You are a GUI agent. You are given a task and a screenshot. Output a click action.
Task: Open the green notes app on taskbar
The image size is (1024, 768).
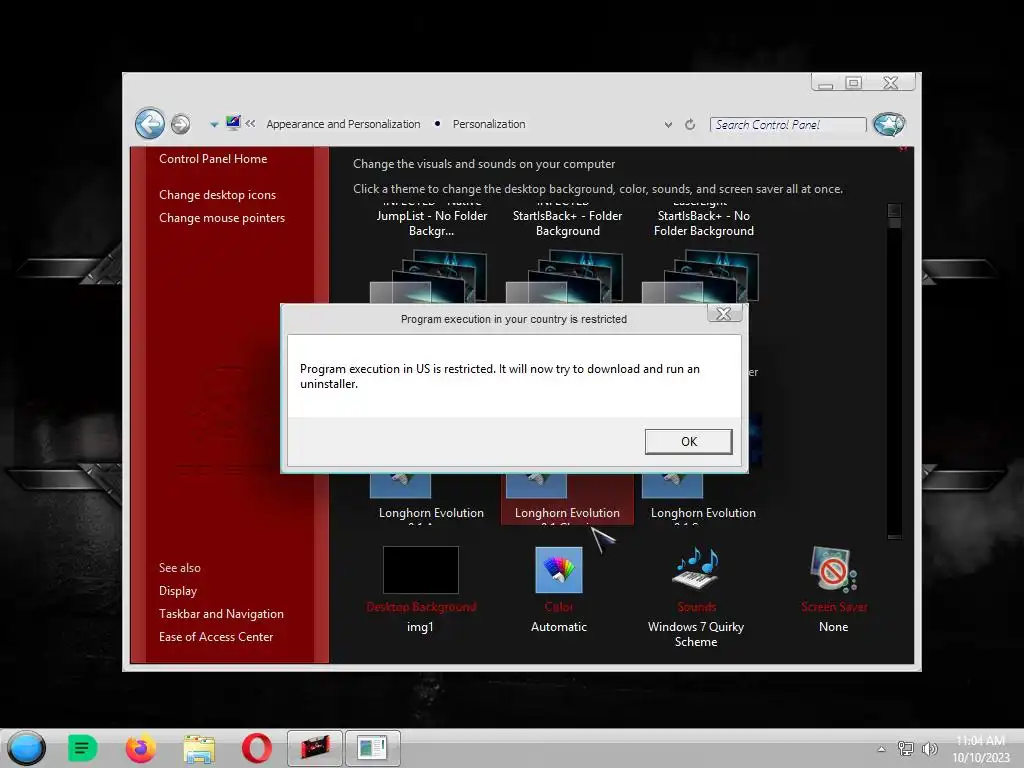pos(82,748)
